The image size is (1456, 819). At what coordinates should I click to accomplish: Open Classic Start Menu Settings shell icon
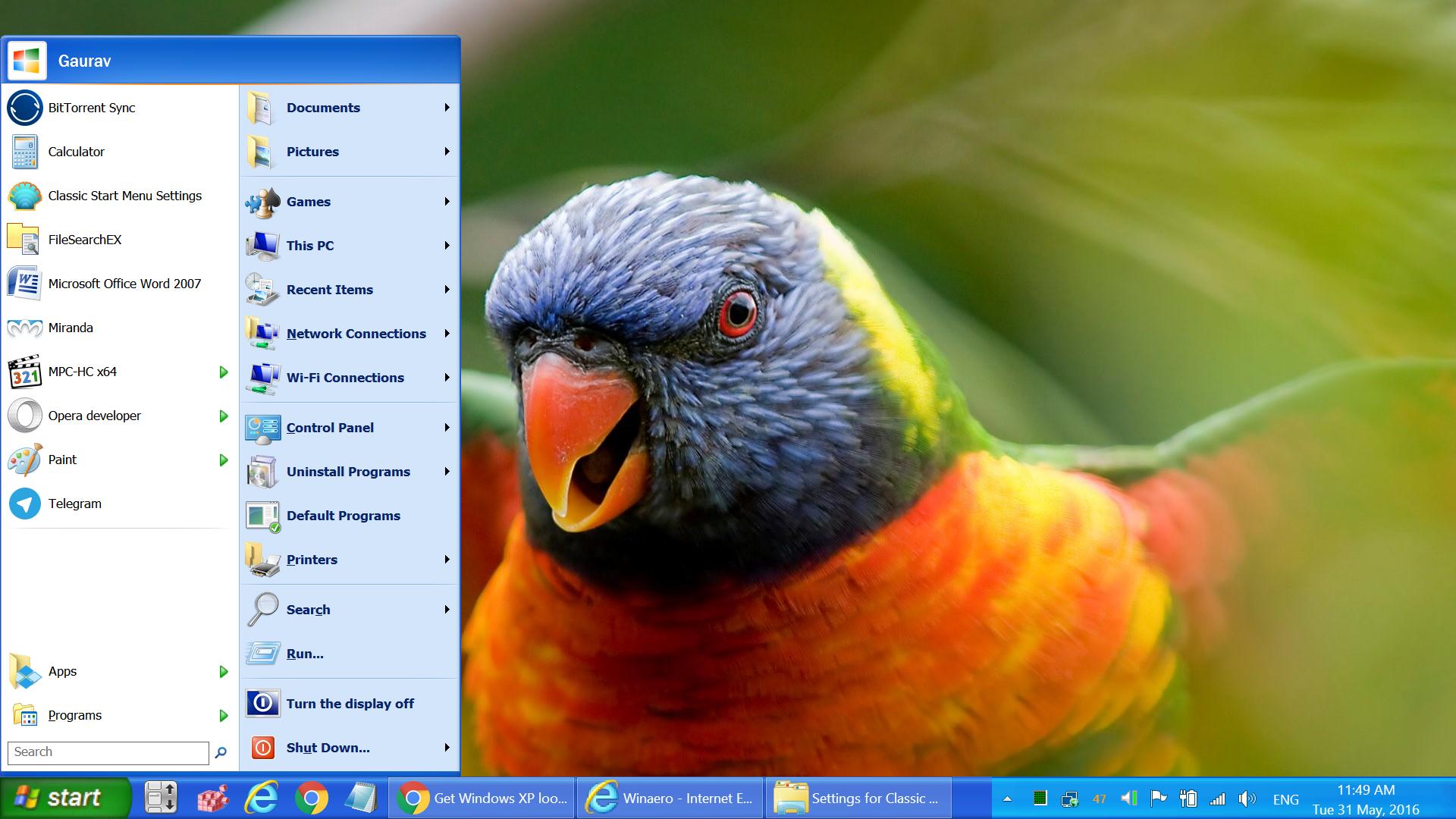point(24,196)
